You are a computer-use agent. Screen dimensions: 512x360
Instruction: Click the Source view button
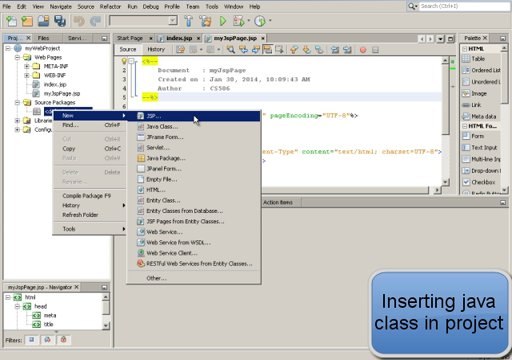click(x=128, y=49)
